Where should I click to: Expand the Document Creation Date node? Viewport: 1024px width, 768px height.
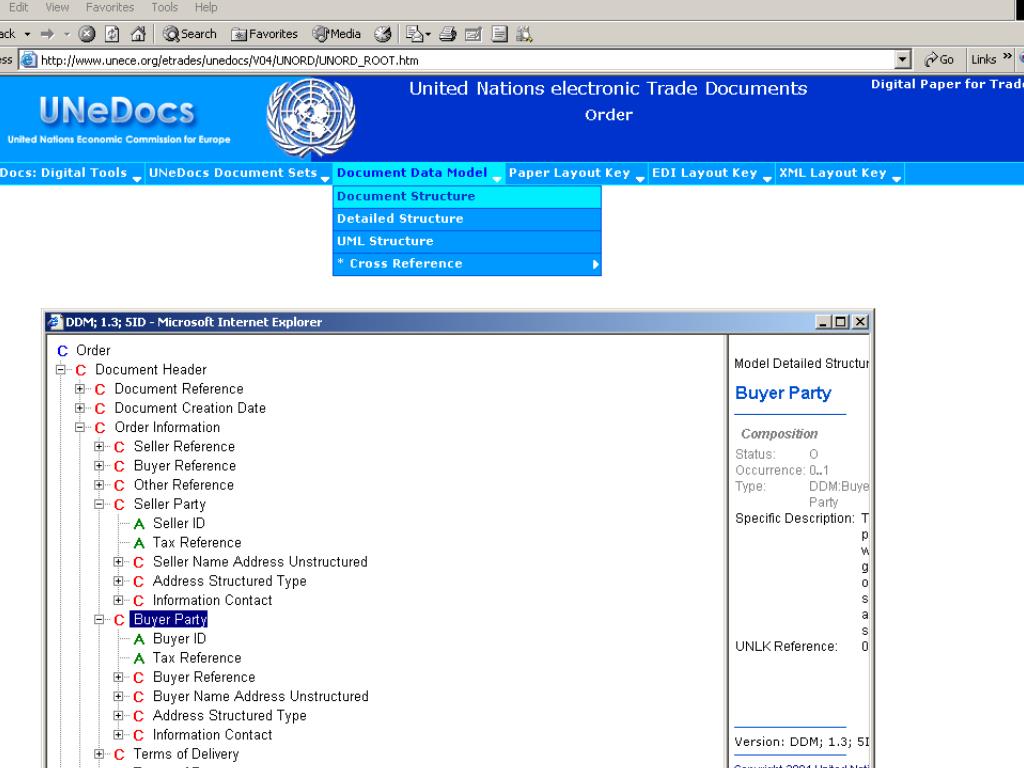coord(80,408)
